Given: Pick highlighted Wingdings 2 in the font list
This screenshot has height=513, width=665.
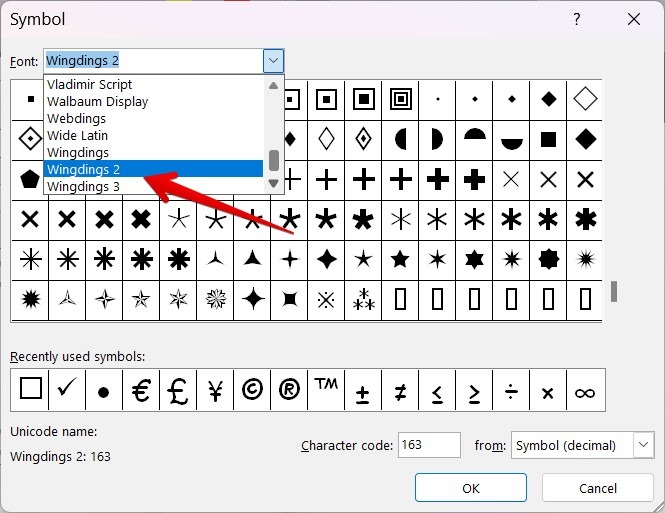Looking at the screenshot, I should coord(153,169).
